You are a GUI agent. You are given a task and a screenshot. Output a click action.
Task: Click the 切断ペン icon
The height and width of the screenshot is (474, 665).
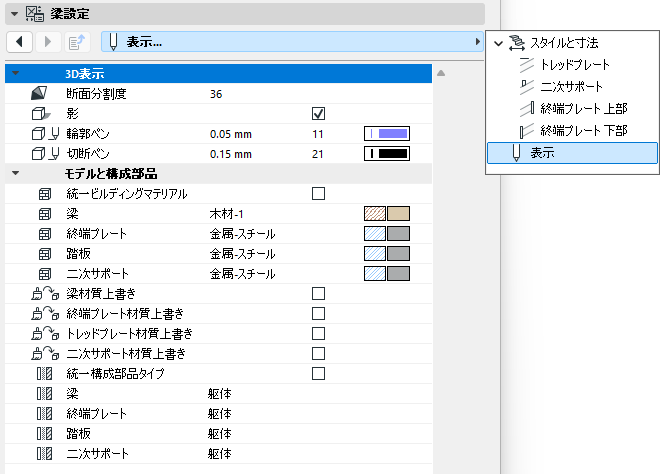click(x=45, y=153)
